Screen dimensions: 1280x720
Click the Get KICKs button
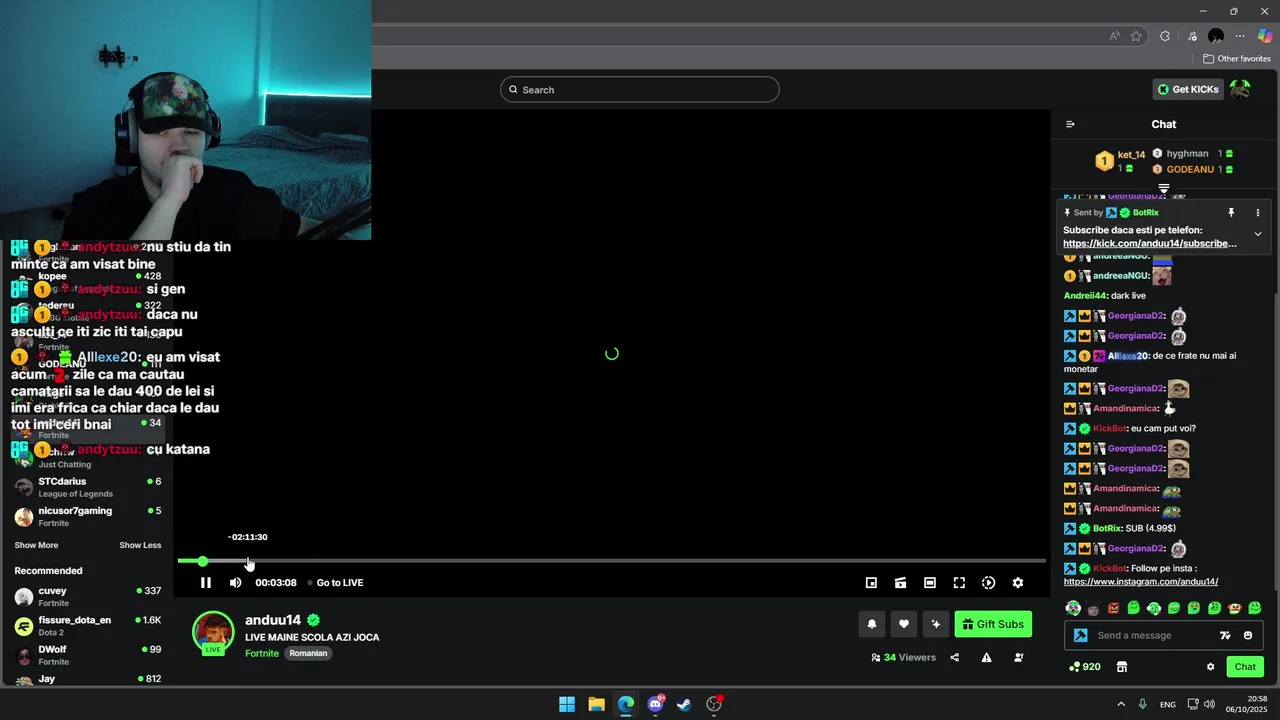click(x=1188, y=89)
